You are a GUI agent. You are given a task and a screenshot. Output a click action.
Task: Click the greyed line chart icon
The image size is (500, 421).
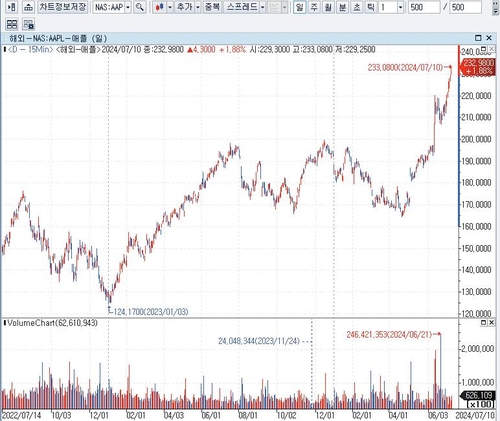tap(275, 7)
